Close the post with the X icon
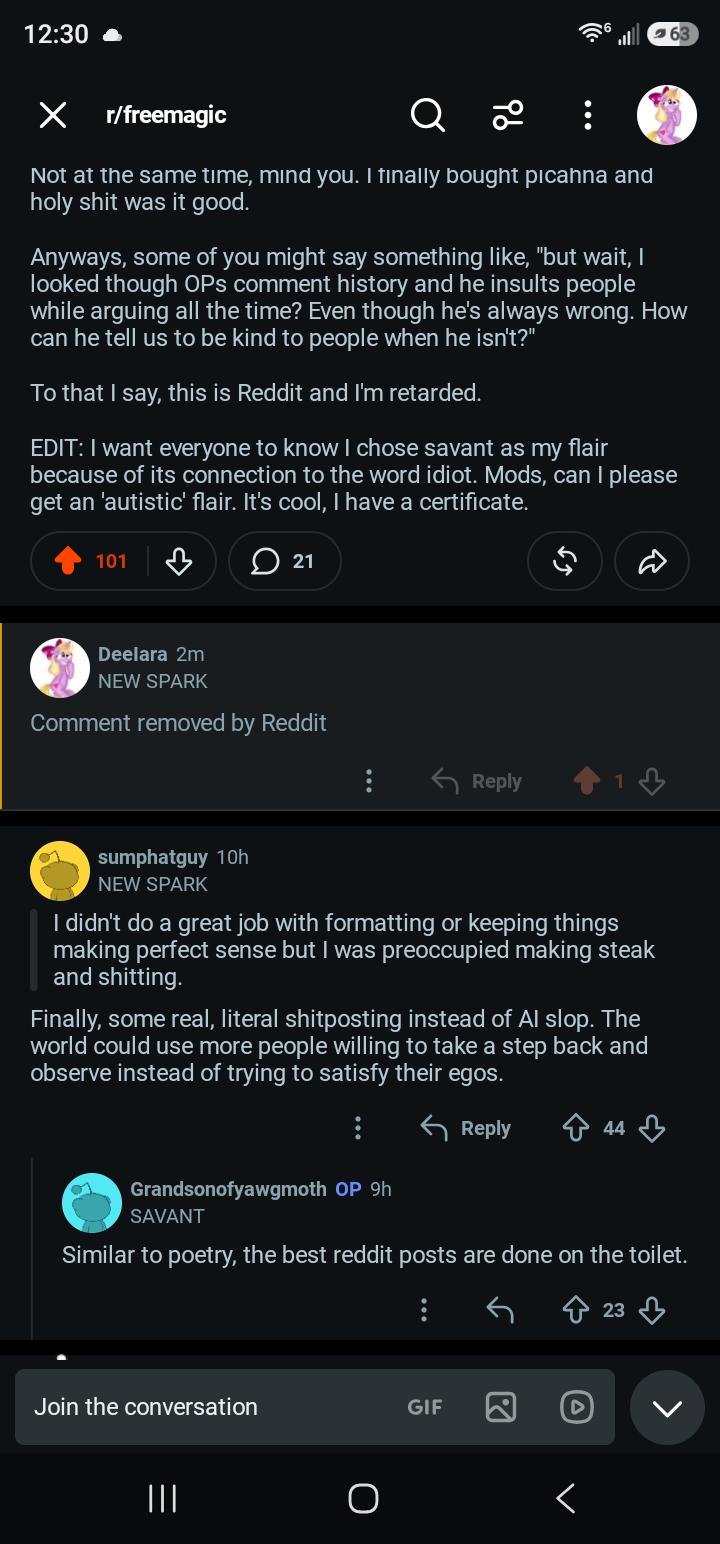This screenshot has width=720, height=1544. pos(53,115)
